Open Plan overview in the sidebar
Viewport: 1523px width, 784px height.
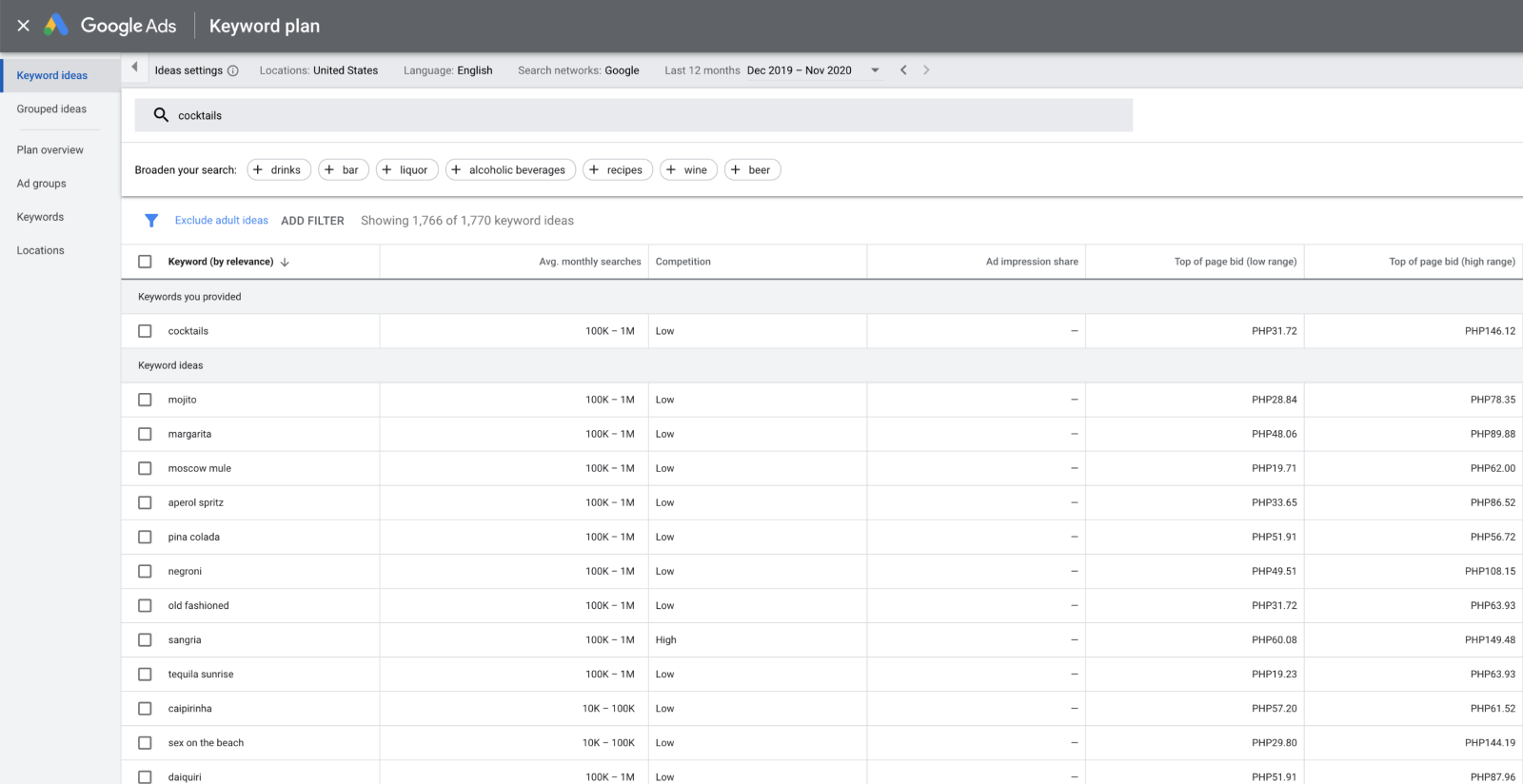(x=50, y=150)
